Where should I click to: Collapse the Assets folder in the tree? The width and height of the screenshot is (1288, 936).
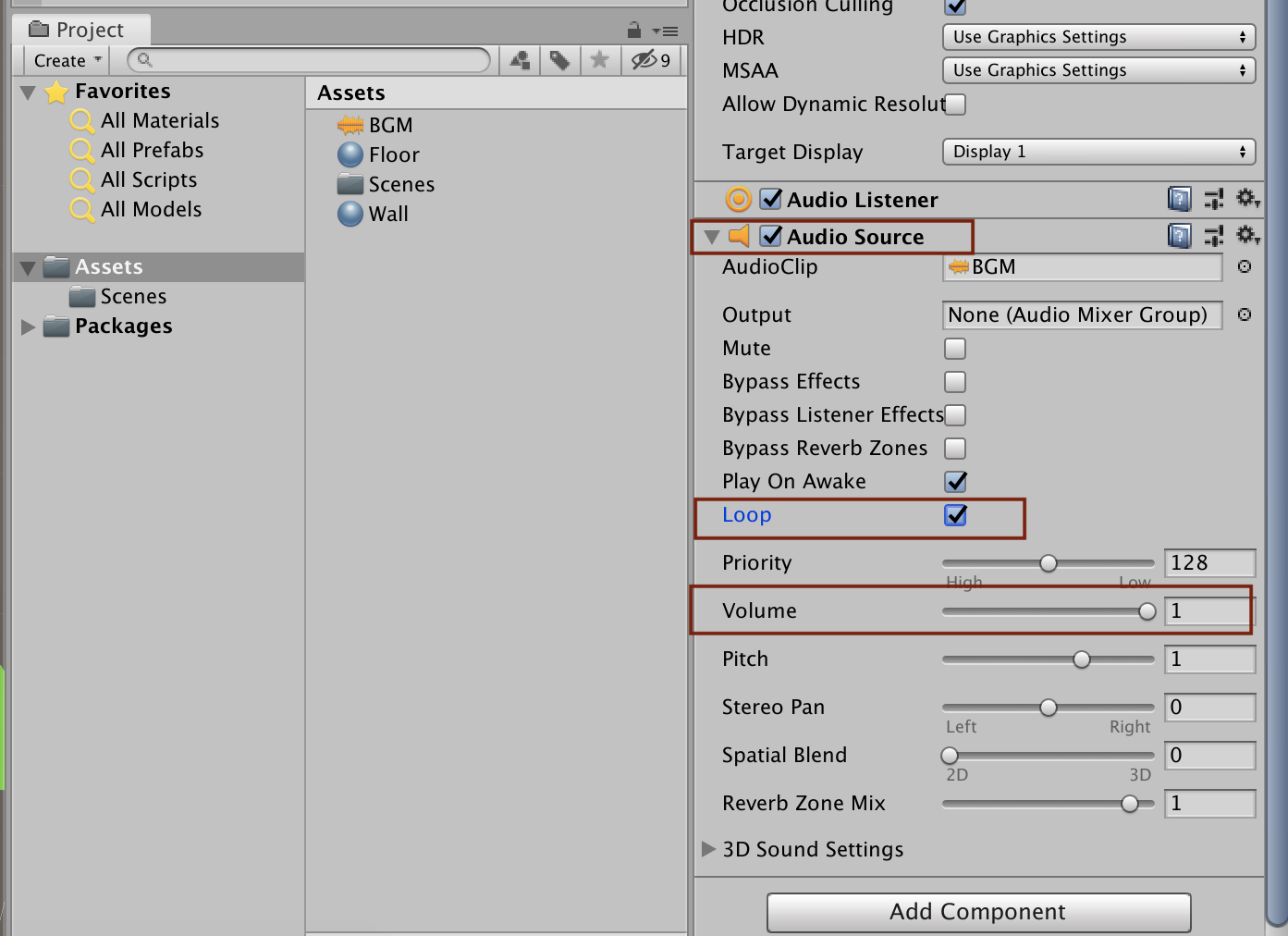tap(26, 266)
